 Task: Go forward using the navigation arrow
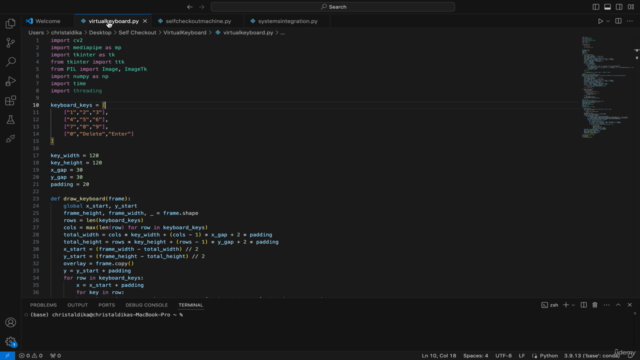pos(202,7)
